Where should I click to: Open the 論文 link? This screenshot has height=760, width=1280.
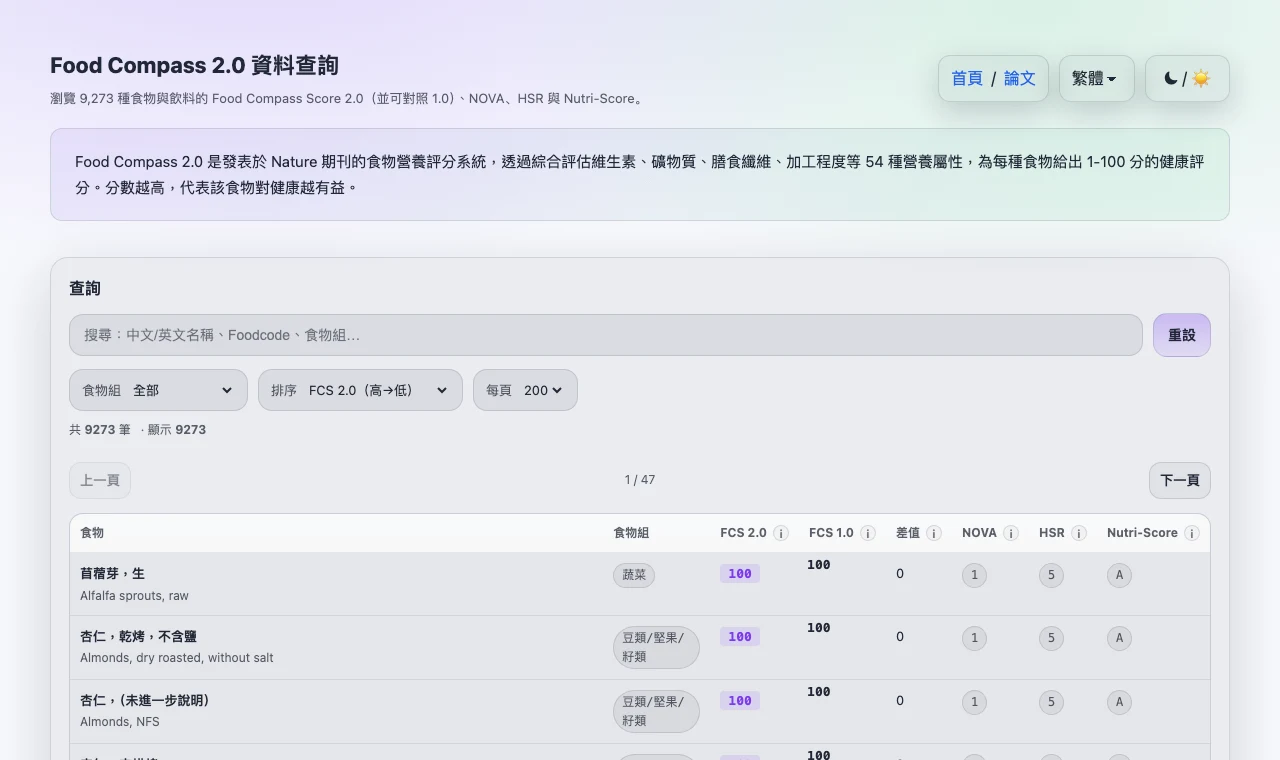(x=1020, y=78)
